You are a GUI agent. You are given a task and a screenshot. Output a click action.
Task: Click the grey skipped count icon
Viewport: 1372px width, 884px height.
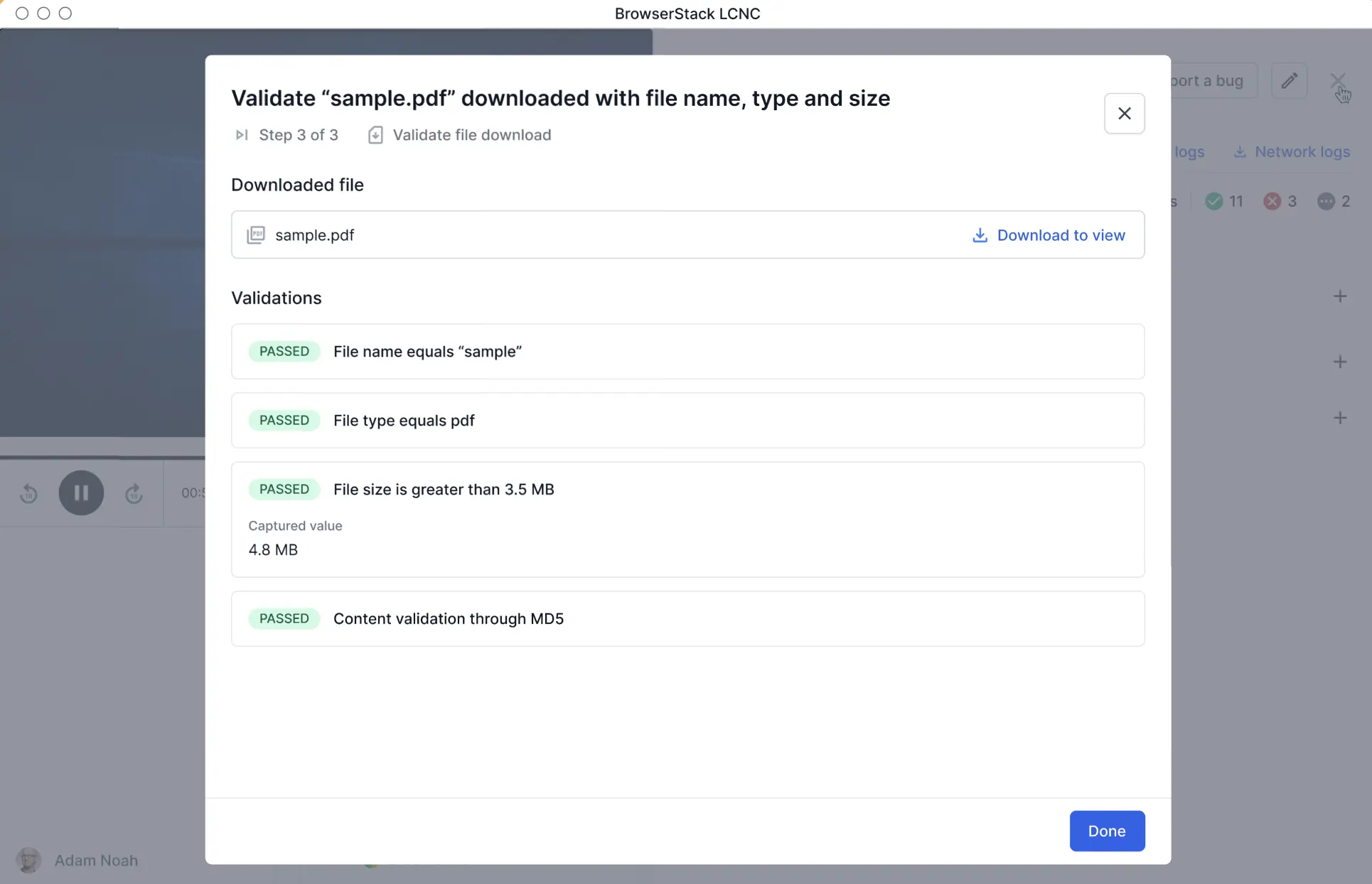pyautogui.click(x=1326, y=201)
